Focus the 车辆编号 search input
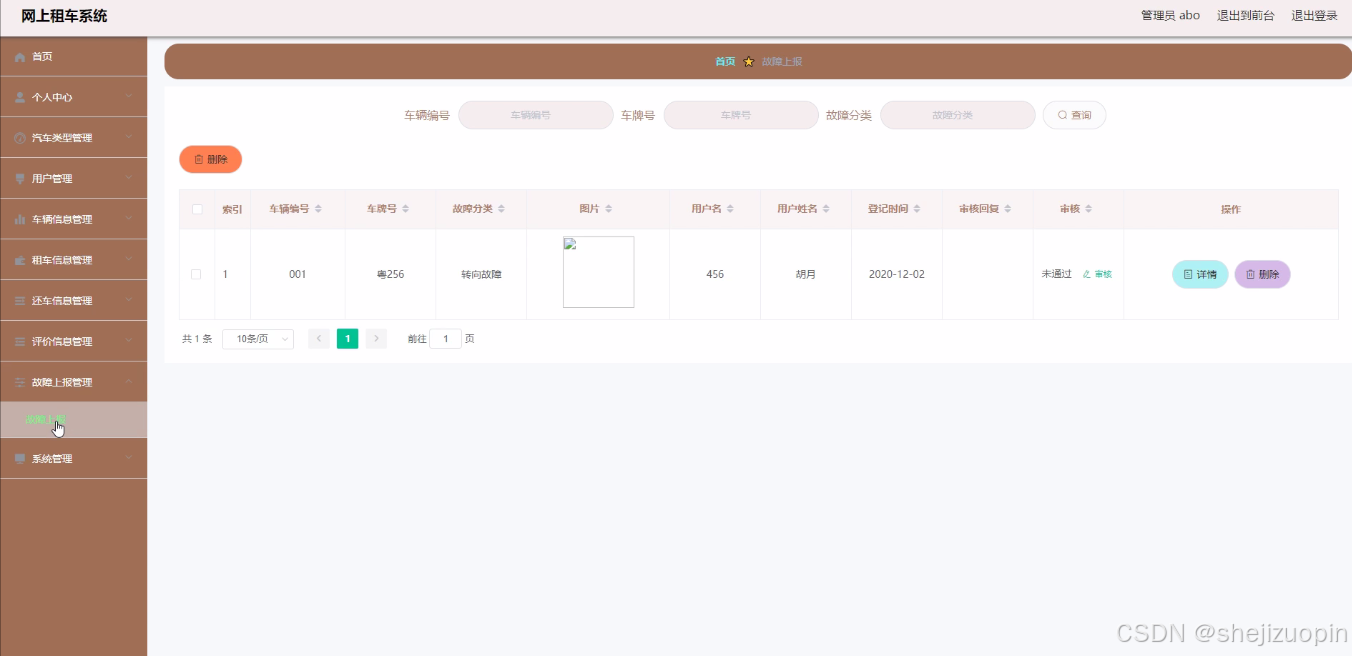 click(536, 115)
